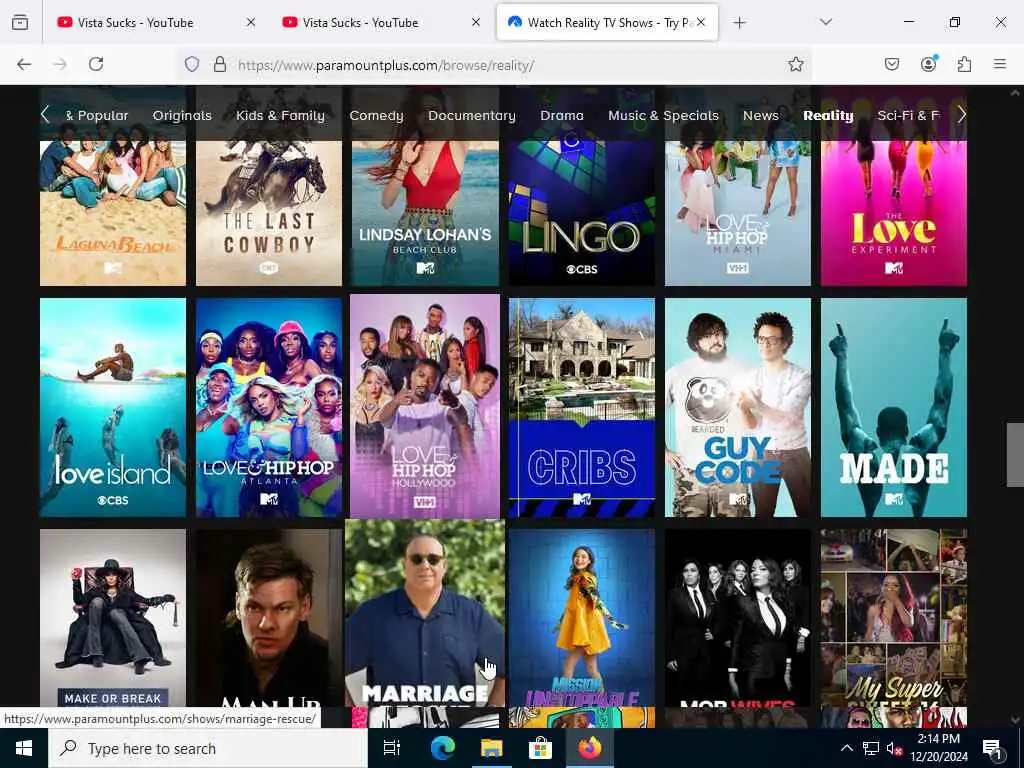1024x768 pixels.
Task: Open the Marriage Rescue poster
Action: [x=425, y=614]
